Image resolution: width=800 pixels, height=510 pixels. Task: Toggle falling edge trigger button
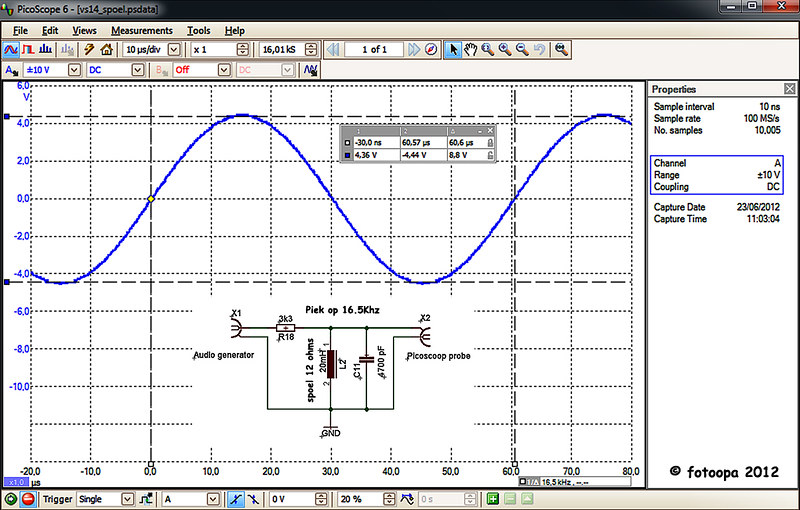(254, 499)
